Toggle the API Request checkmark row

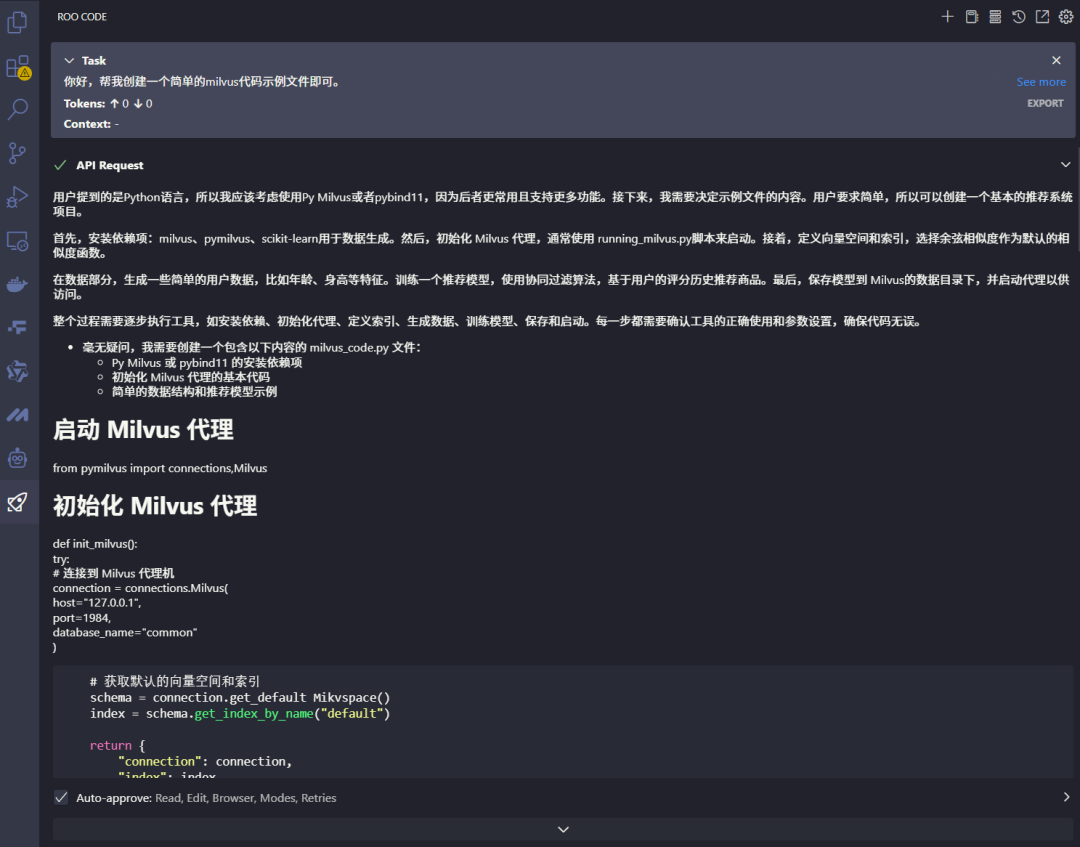tap(60, 165)
